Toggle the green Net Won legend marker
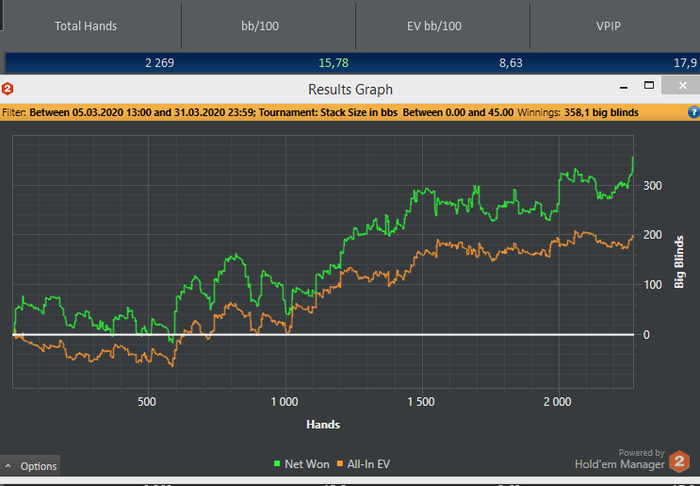 [277, 464]
